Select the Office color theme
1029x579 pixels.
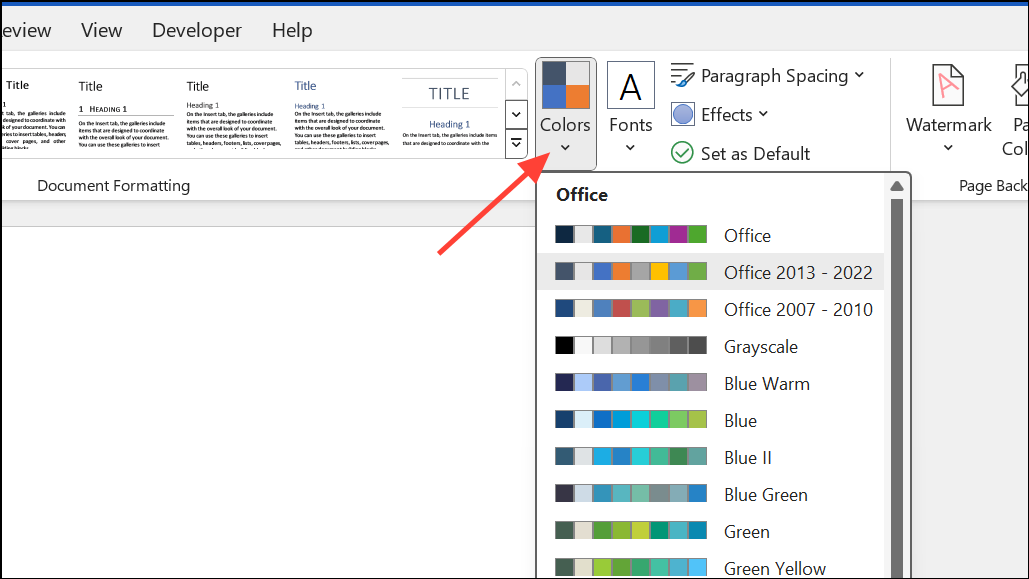[x=711, y=235]
